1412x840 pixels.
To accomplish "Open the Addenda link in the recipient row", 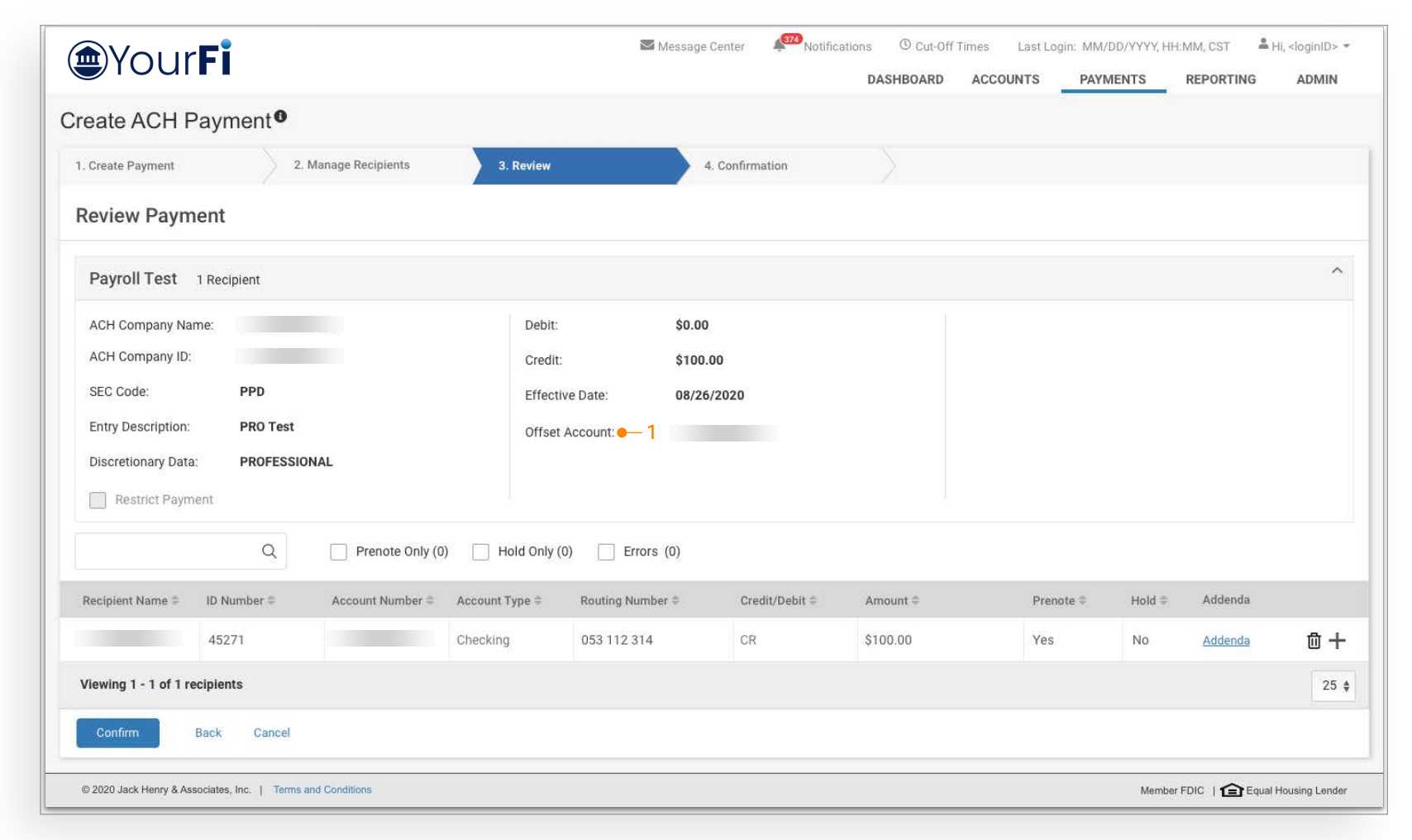I will 1226,641.
